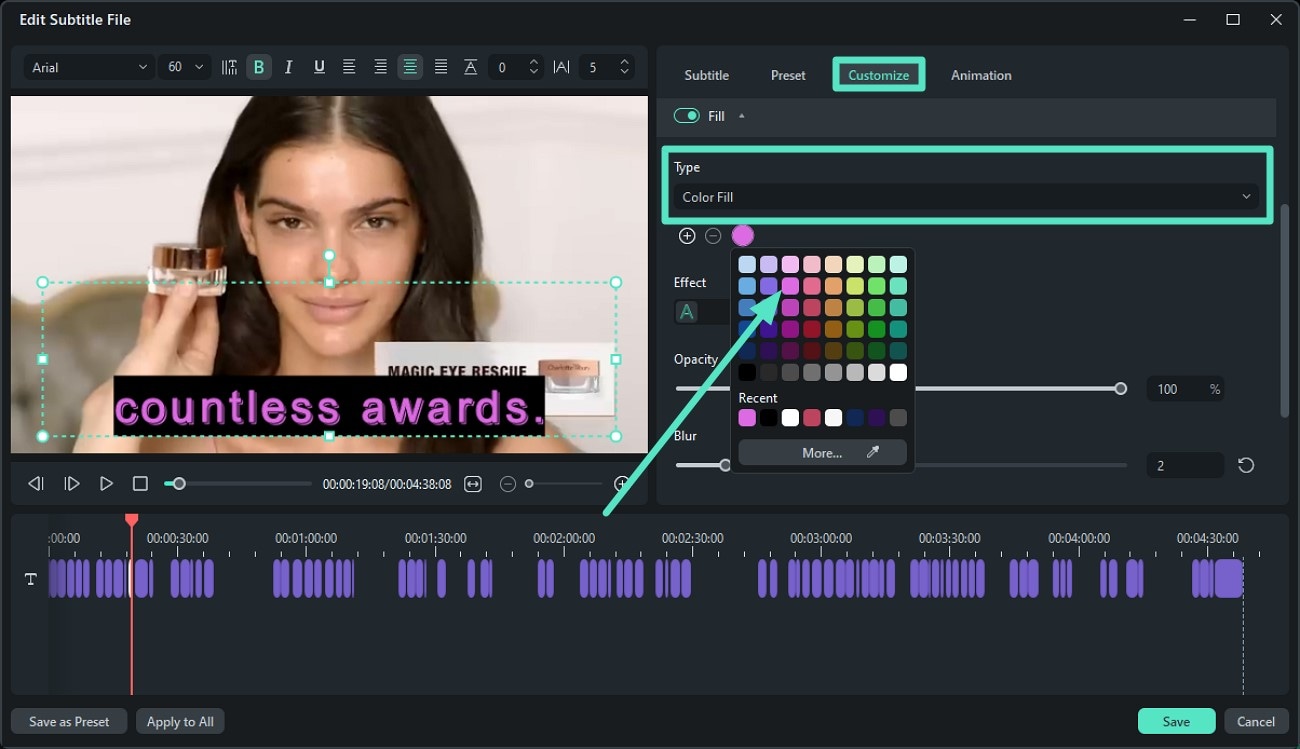Click the spacing field showing 5
1300x749 pixels.
608,67
